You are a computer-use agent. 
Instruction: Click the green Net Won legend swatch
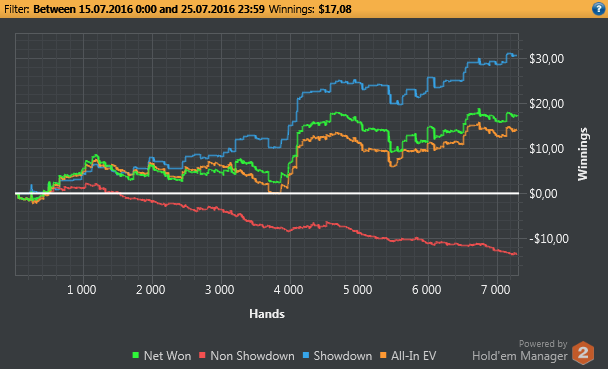[135, 355]
